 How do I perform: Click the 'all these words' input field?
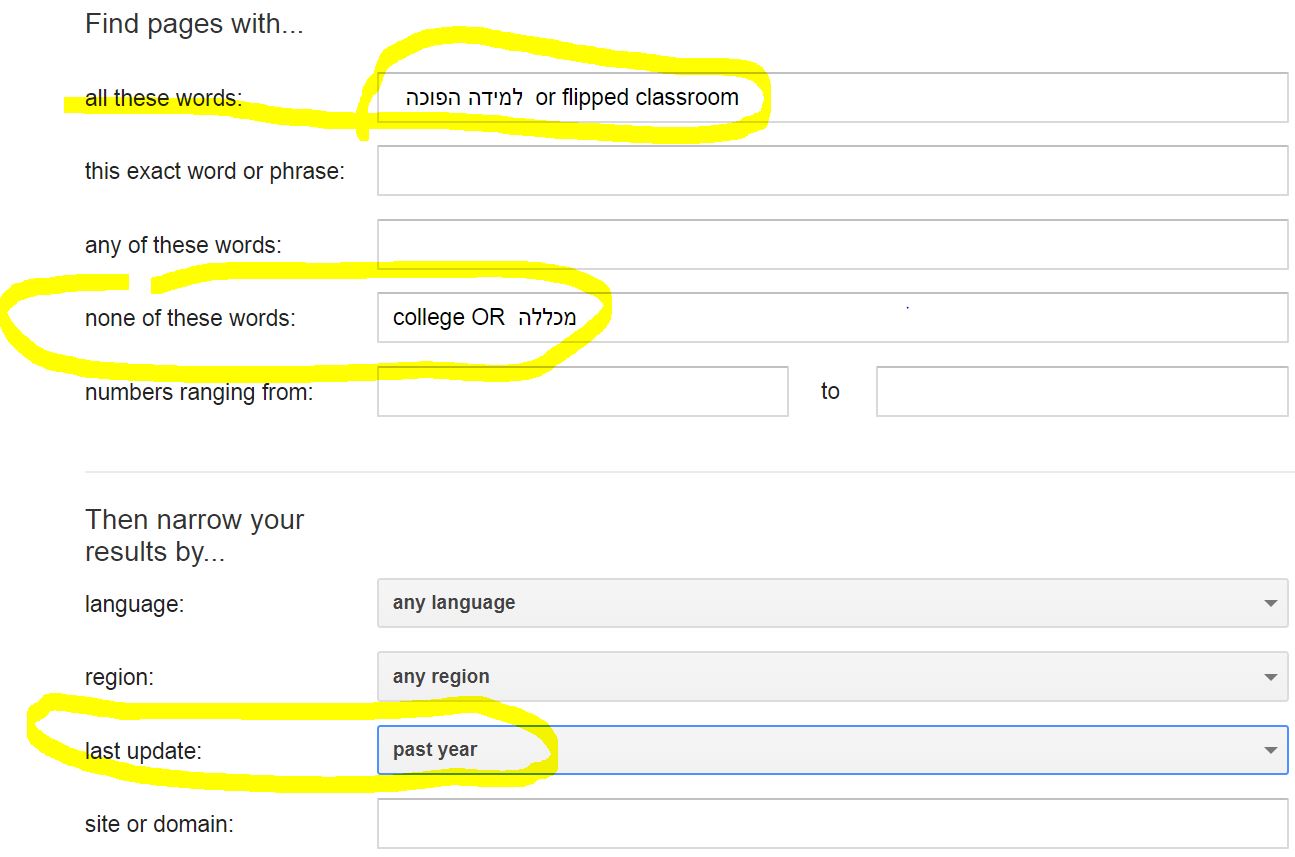(x=832, y=97)
